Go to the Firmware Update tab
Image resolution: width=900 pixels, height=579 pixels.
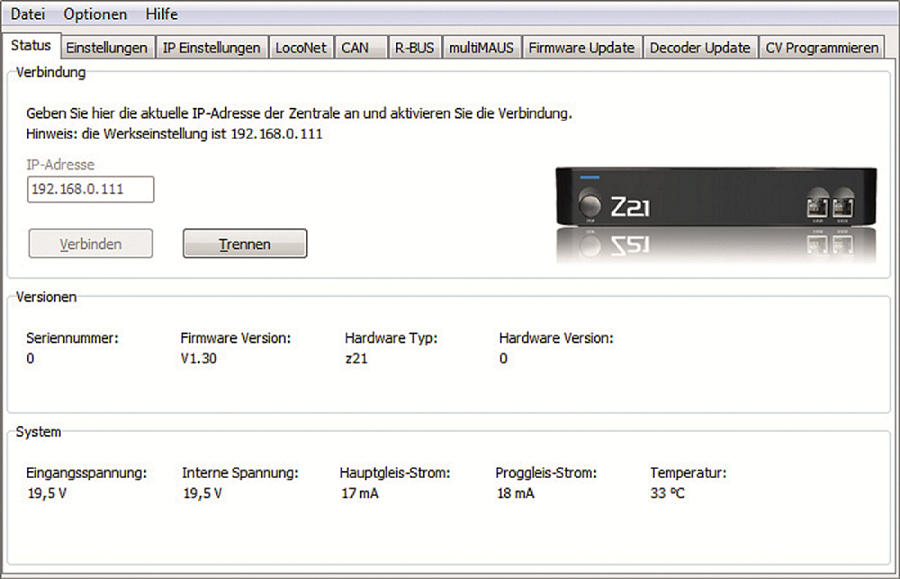click(x=582, y=46)
